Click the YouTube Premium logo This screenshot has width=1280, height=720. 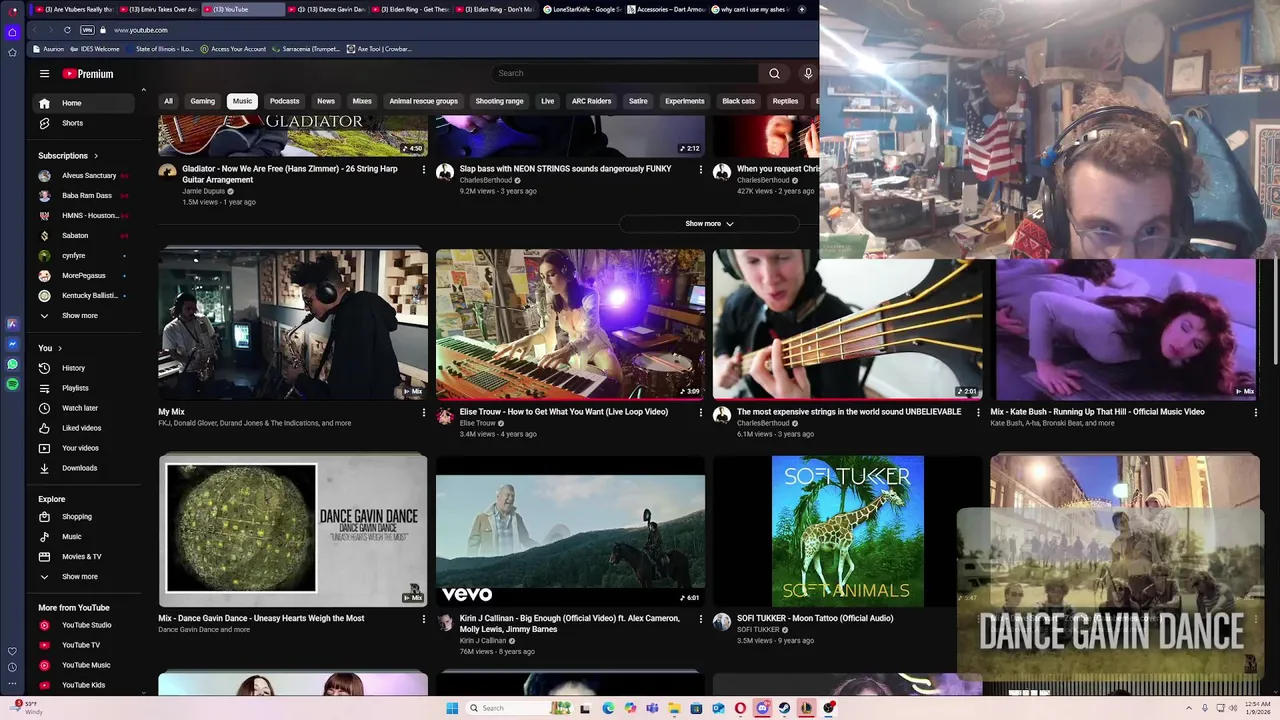pyautogui.click(x=88, y=73)
